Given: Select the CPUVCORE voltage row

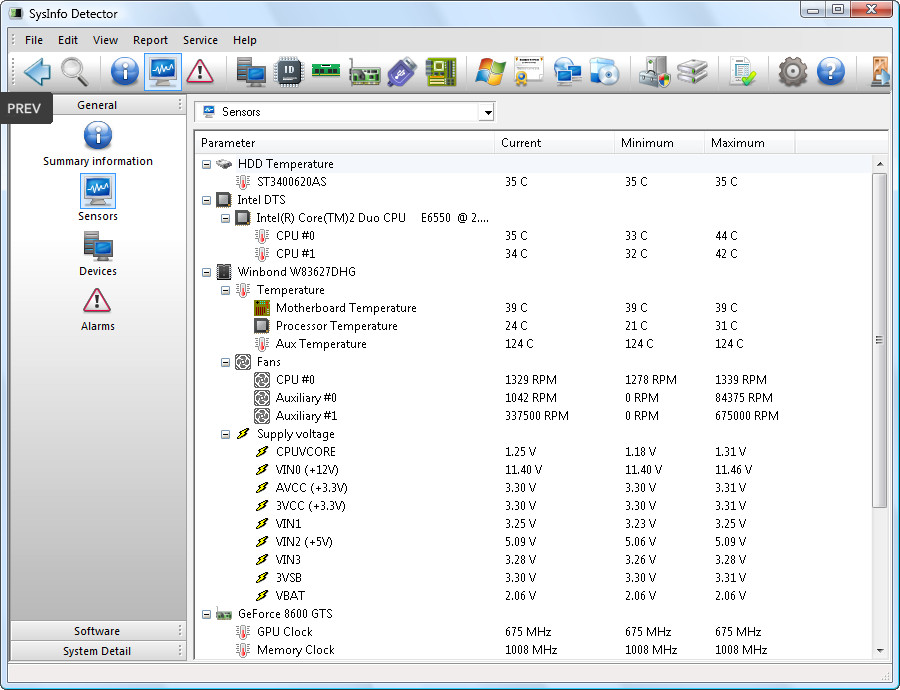Looking at the screenshot, I should coord(534,452).
